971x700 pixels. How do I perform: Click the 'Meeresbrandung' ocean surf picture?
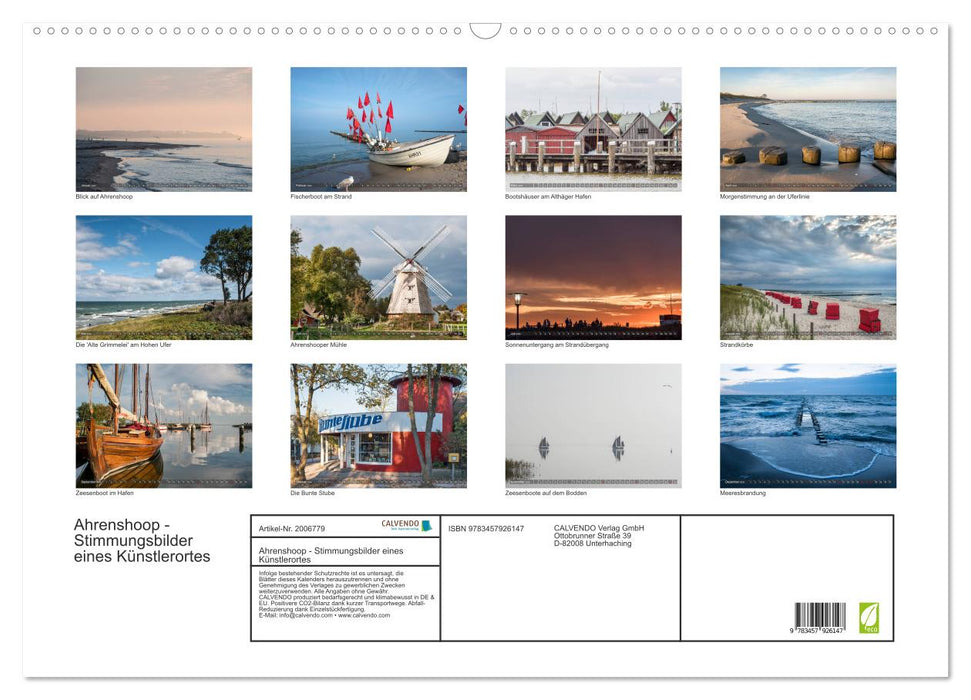click(808, 425)
